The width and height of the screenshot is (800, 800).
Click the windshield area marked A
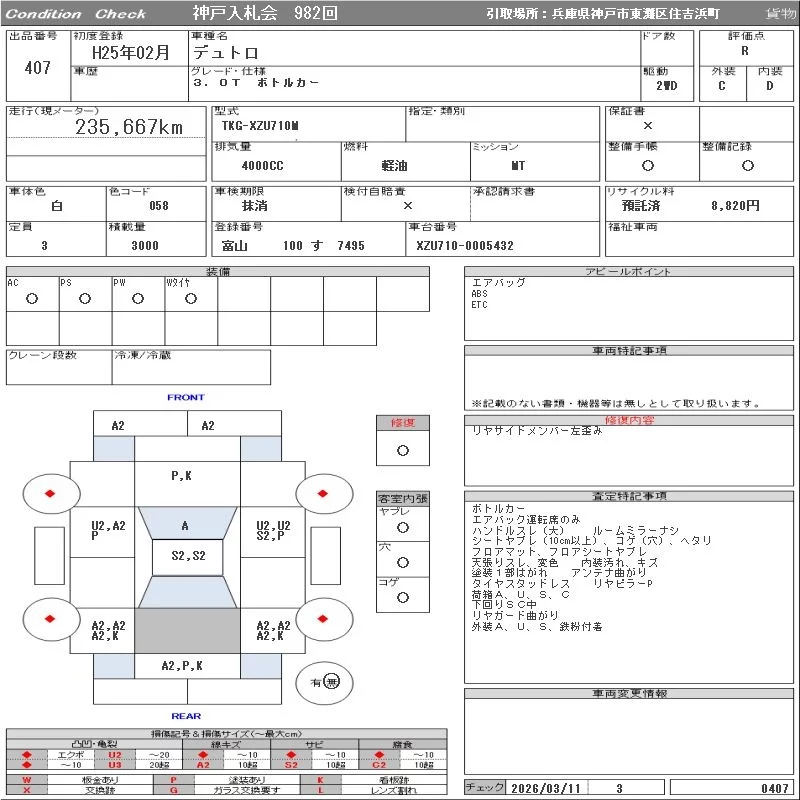[185, 526]
